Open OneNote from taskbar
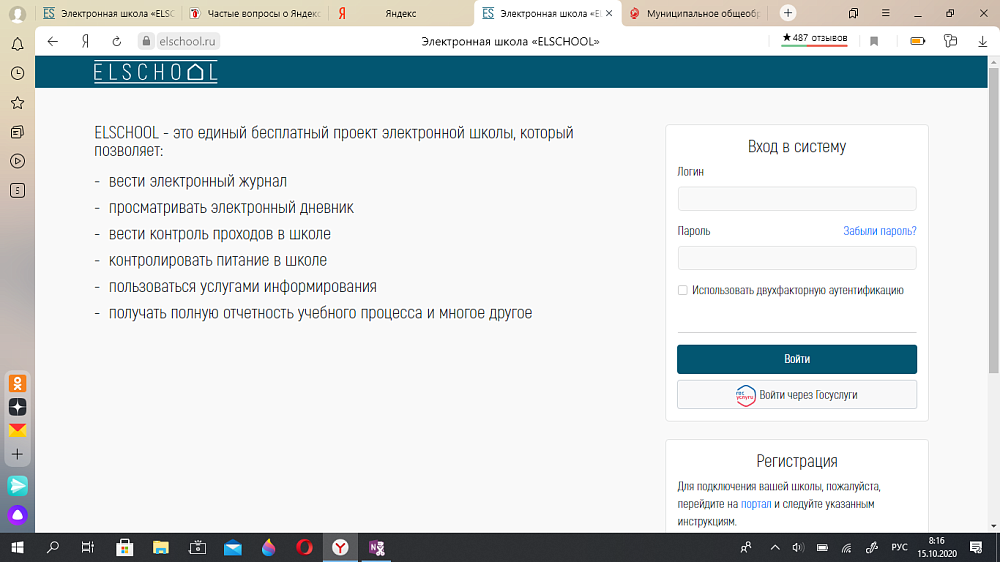The image size is (1000, 562). coord(376,547)
